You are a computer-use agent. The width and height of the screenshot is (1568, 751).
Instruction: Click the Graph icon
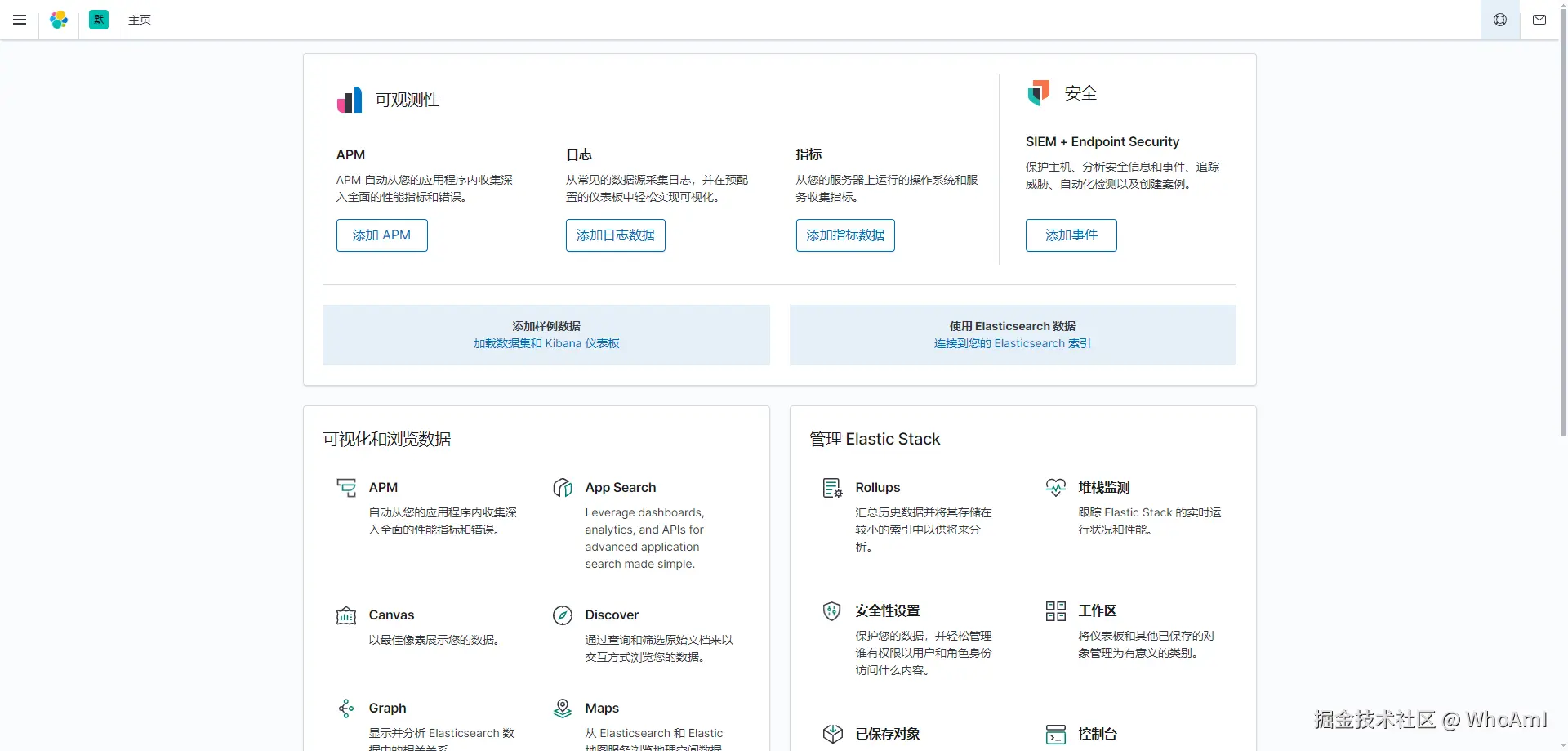[346, 709]
